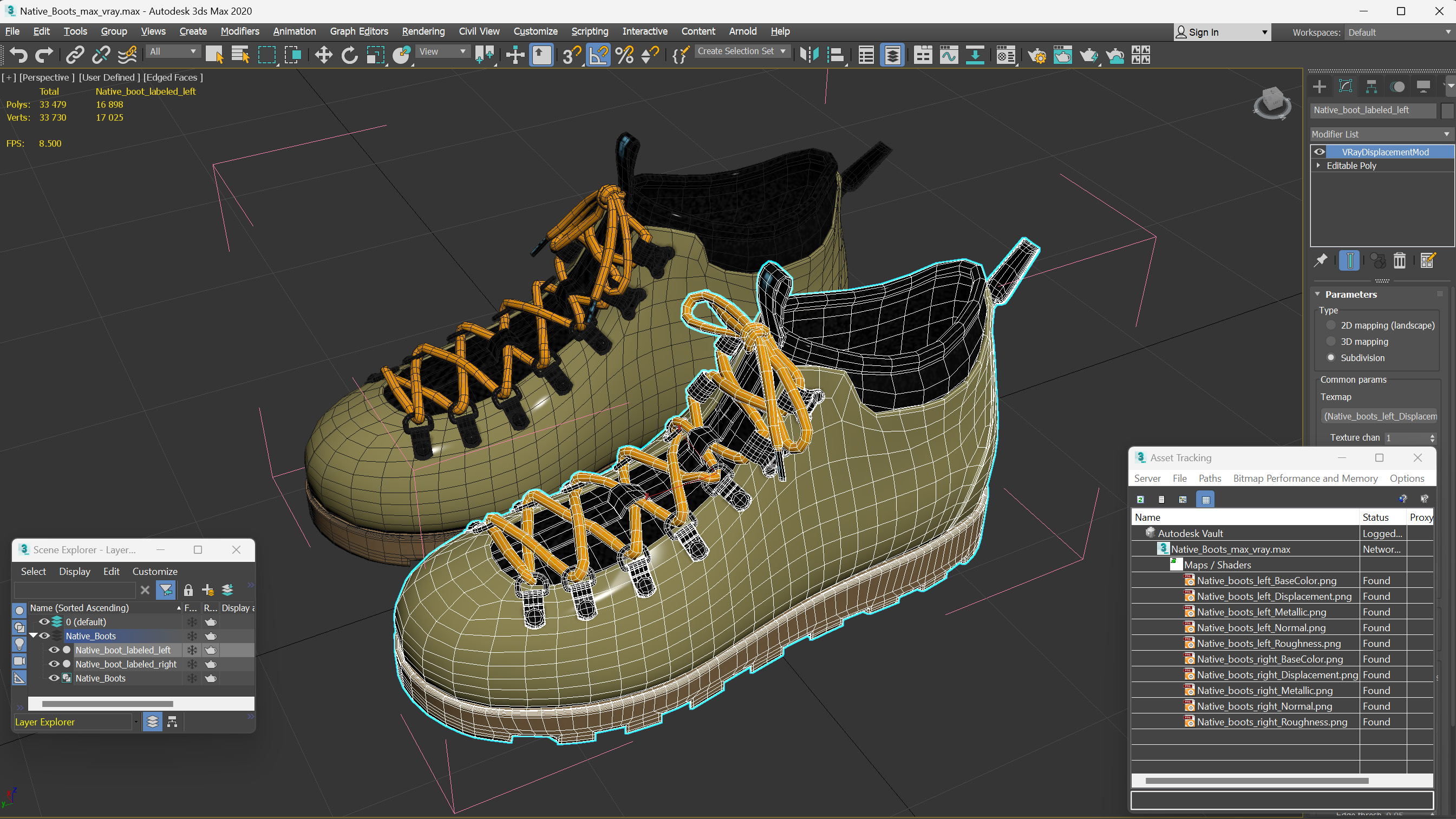Click the [Edged Faces] viewport label

pos(173,77)
